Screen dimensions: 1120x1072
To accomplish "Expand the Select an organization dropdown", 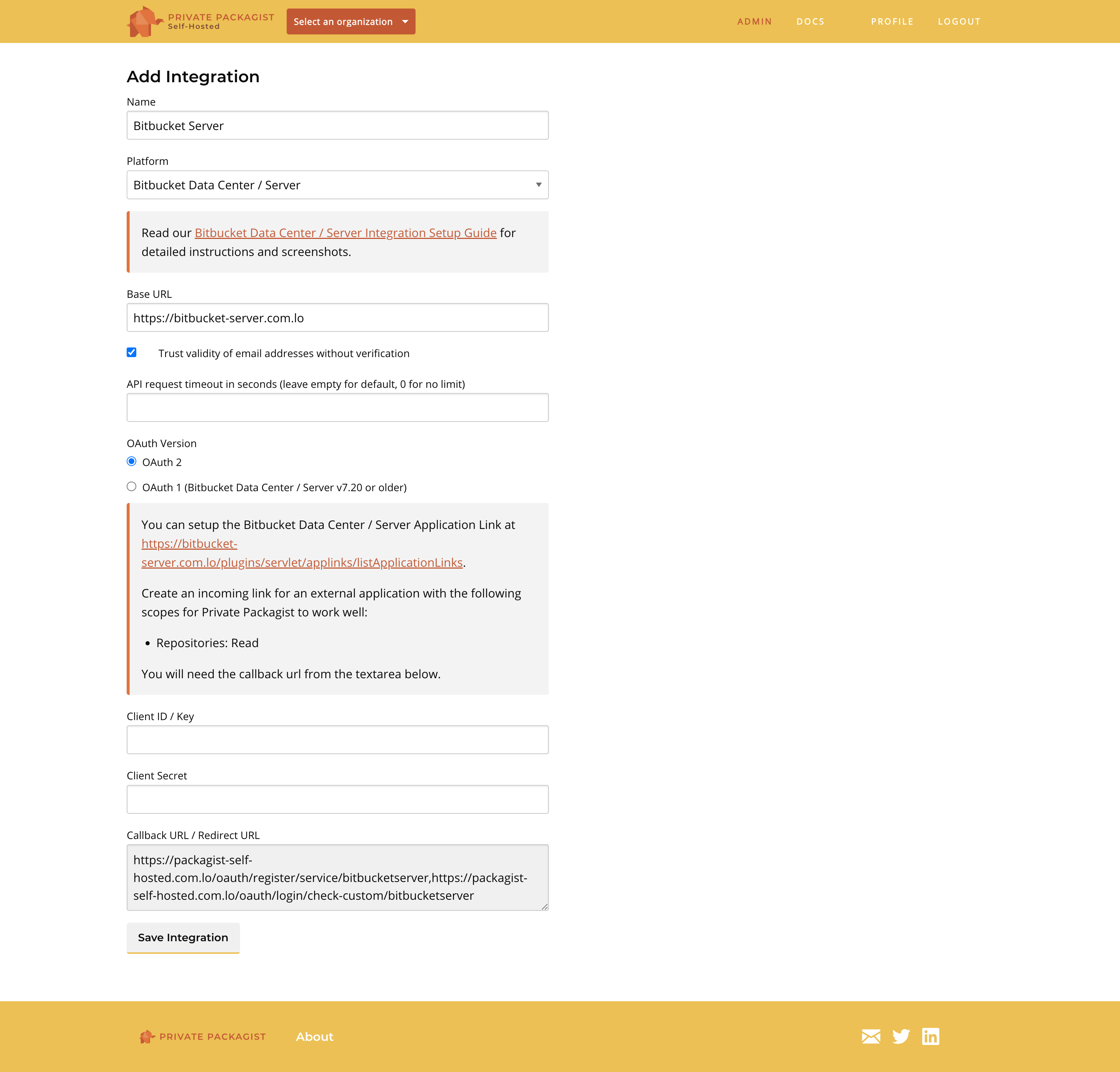I will coord(351,21).
